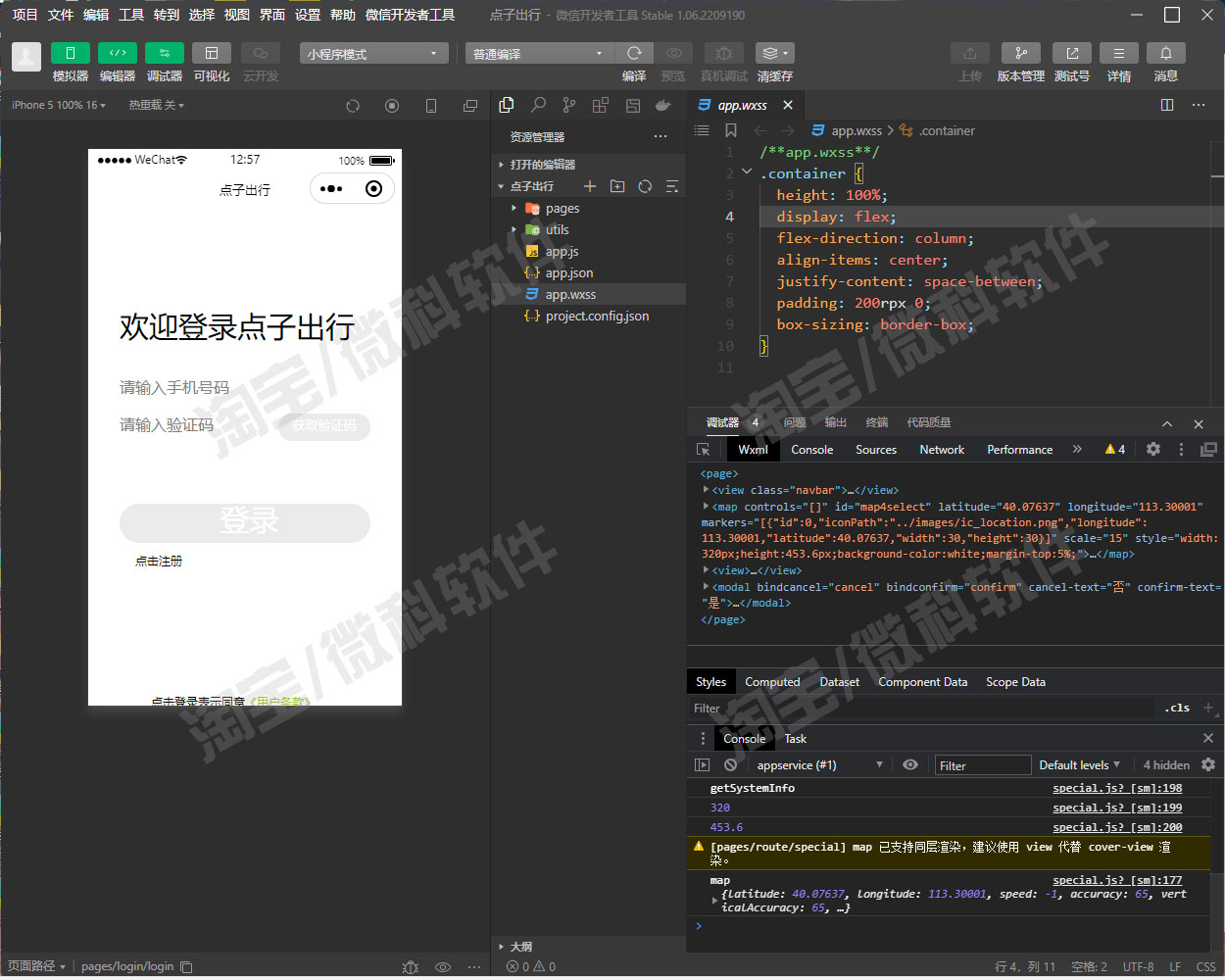The image size is (1225, 980).
Task: Open the Details icon
Action: (x=1119, y=53)
